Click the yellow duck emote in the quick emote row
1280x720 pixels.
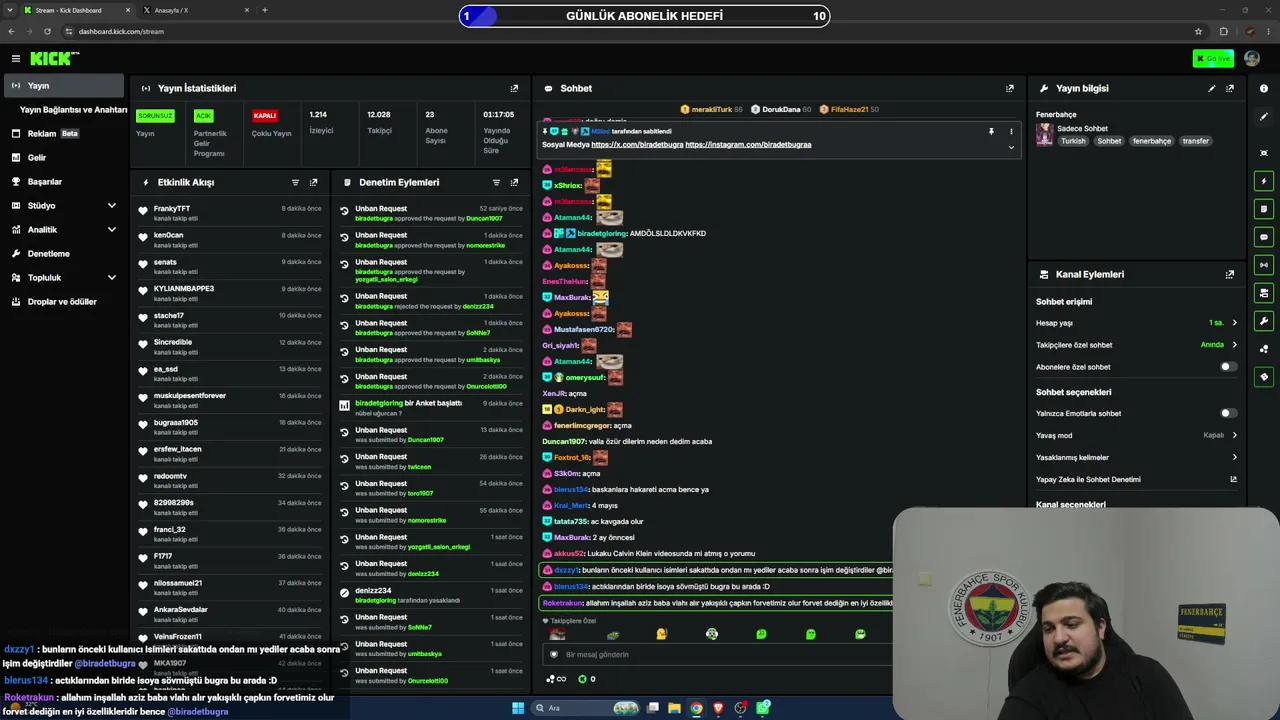click(x=661, y=634)
